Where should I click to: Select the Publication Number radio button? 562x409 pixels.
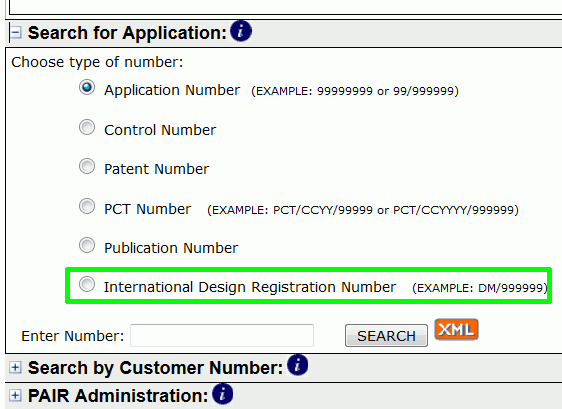pyautogui.click(x=87, y=245)
